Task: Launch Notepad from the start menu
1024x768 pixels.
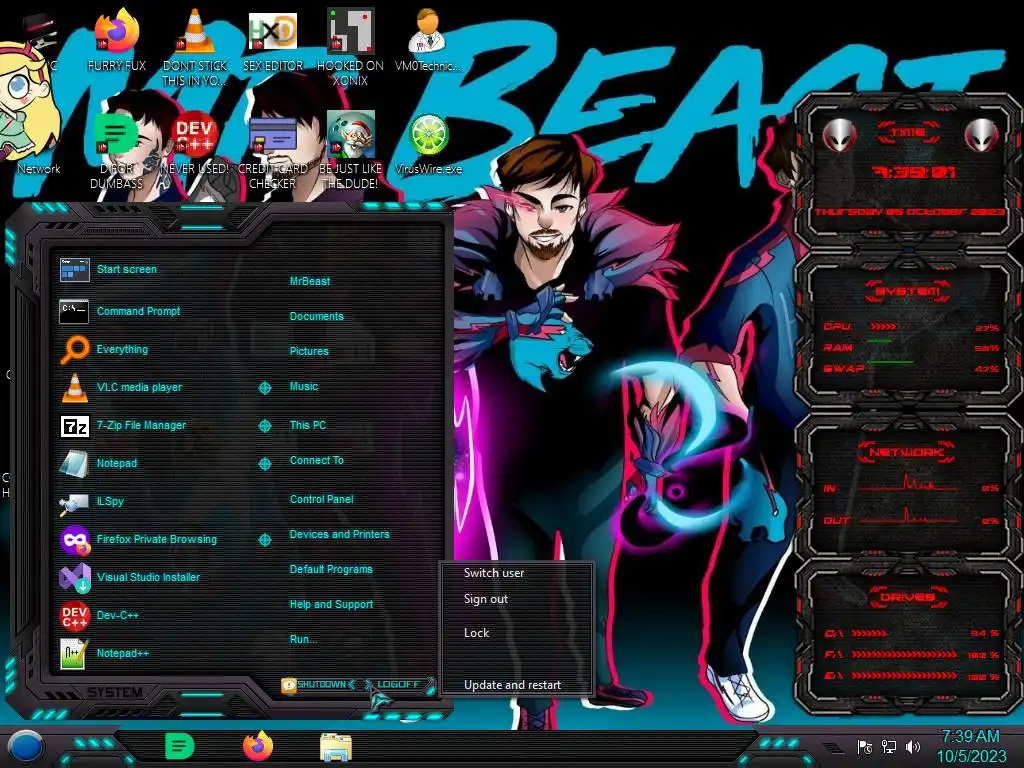Action: [98, 463]
